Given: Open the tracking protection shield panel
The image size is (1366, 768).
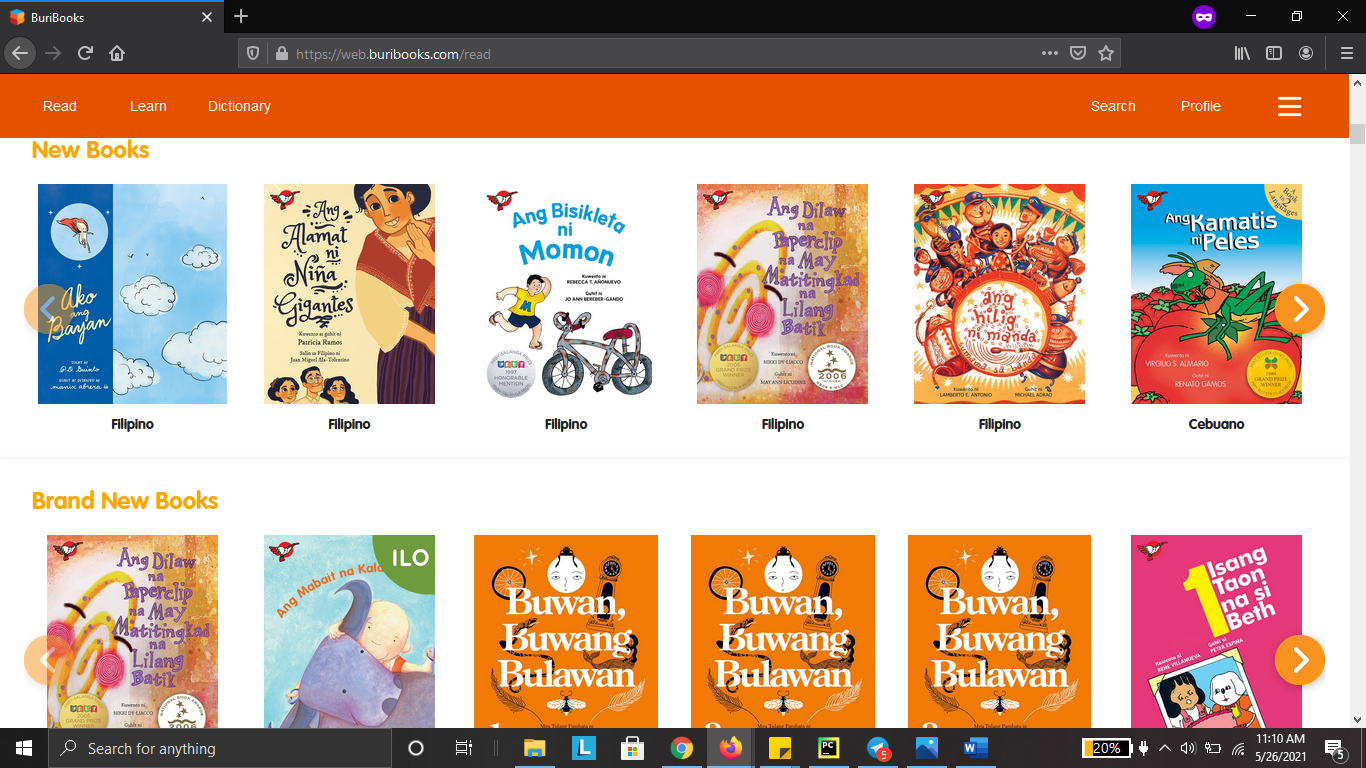Looking at the screenshot, I should coord(253,54).
